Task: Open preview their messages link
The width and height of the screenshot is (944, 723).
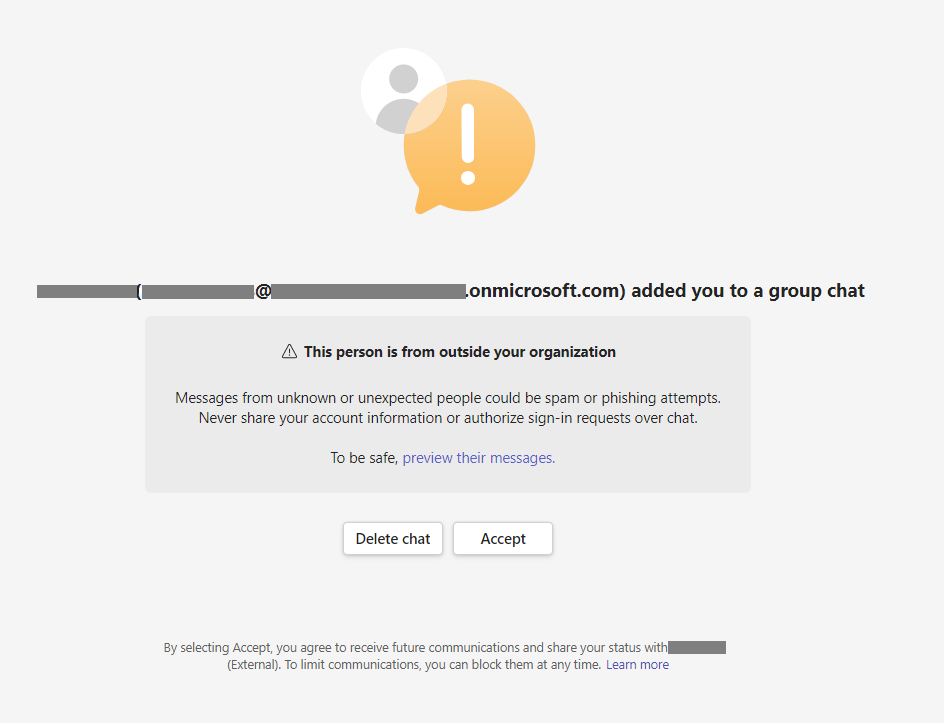Action: tap(477, 457)
